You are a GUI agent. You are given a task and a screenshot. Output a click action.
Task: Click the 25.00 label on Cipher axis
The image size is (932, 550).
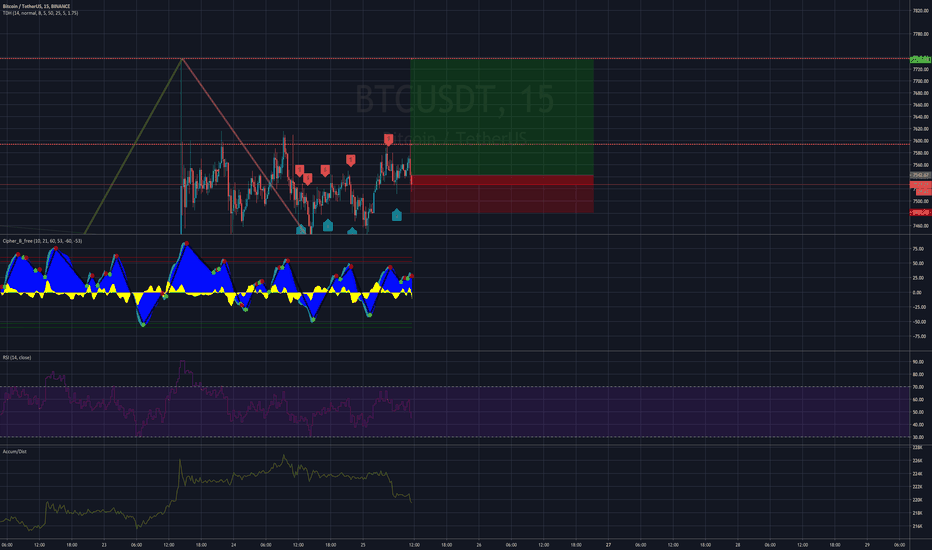tap(918, 278)
